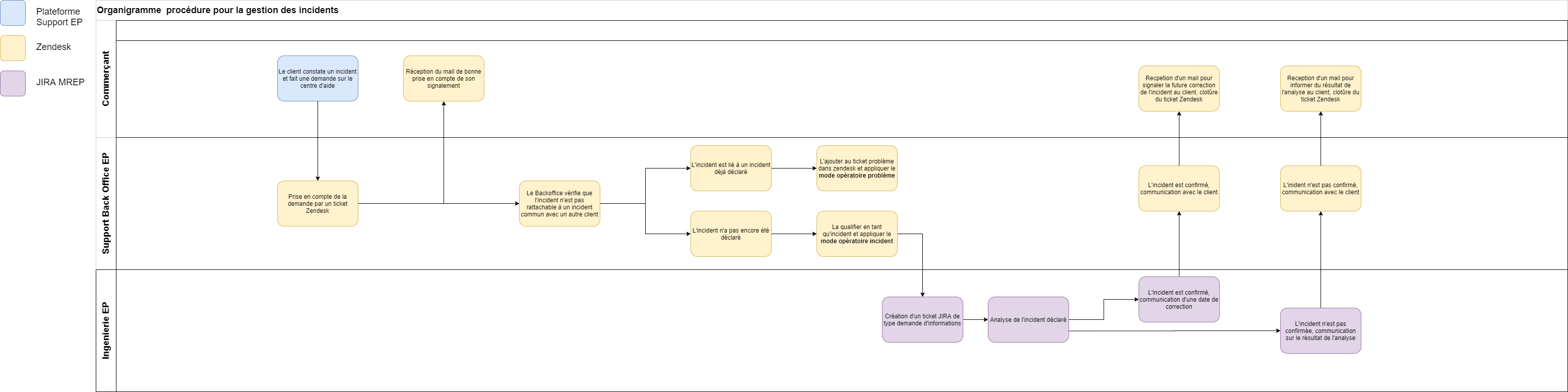
Task: Click 'L'incident n'a pas encore été déclaré' node
Action: tap(730, 234)
